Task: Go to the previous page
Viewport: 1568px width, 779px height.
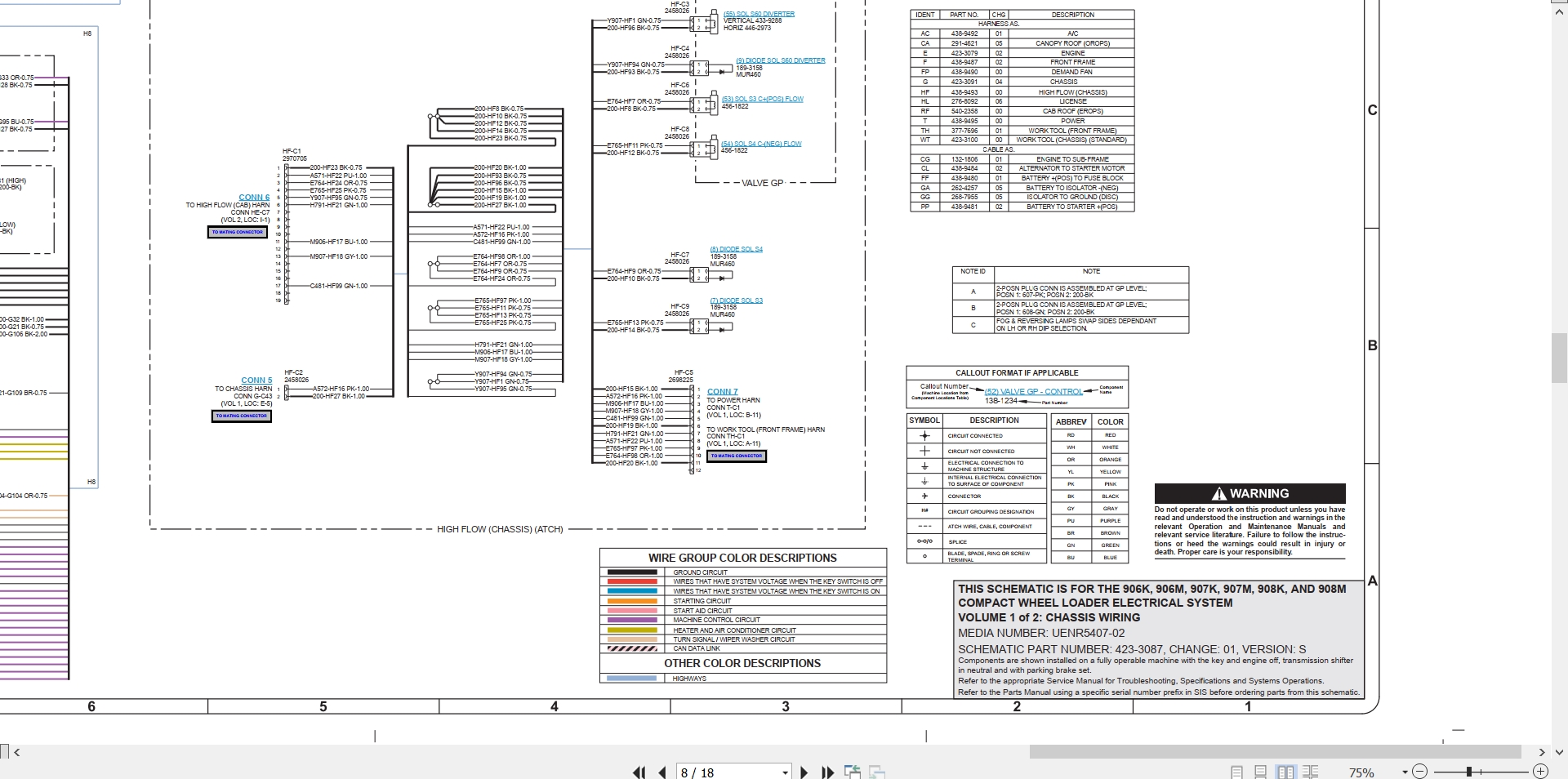Action: coord(661,772)
